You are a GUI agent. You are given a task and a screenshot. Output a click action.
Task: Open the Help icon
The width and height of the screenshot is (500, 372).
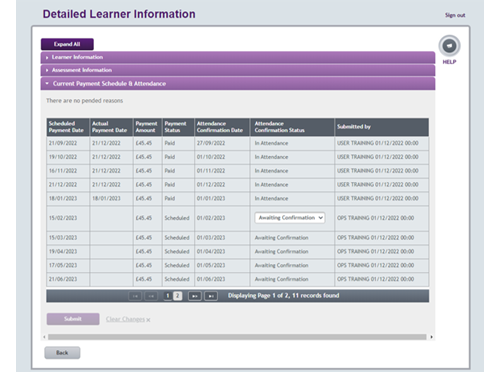click(449, 46)
